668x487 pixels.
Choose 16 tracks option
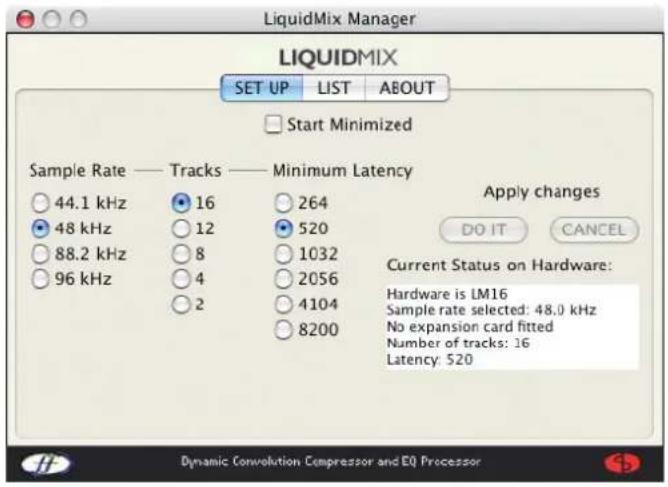click(181, 203)
